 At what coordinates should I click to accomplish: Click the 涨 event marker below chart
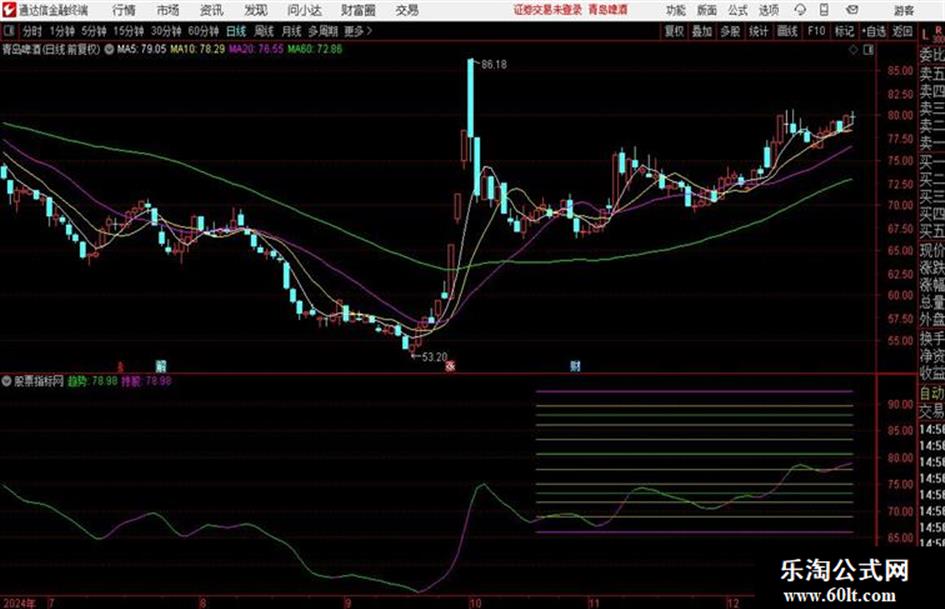pos(450,366)
